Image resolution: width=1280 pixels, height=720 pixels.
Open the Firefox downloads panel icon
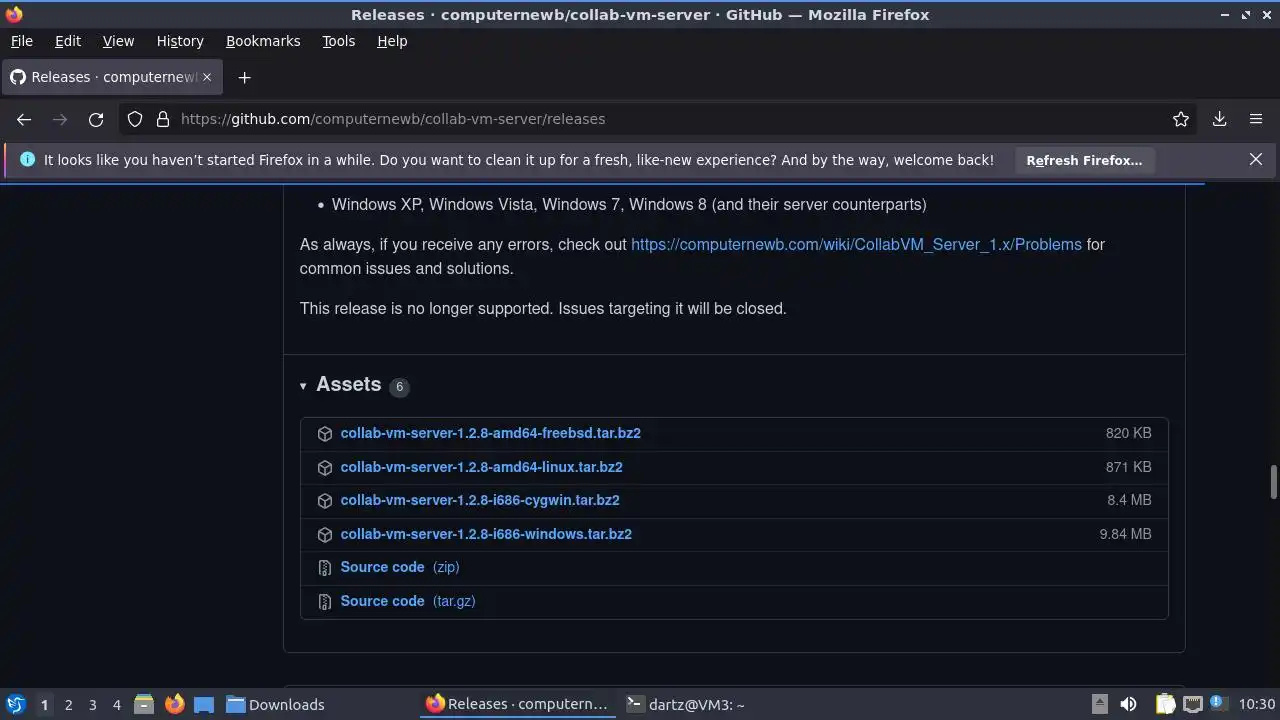click(x=1220, y=119)
